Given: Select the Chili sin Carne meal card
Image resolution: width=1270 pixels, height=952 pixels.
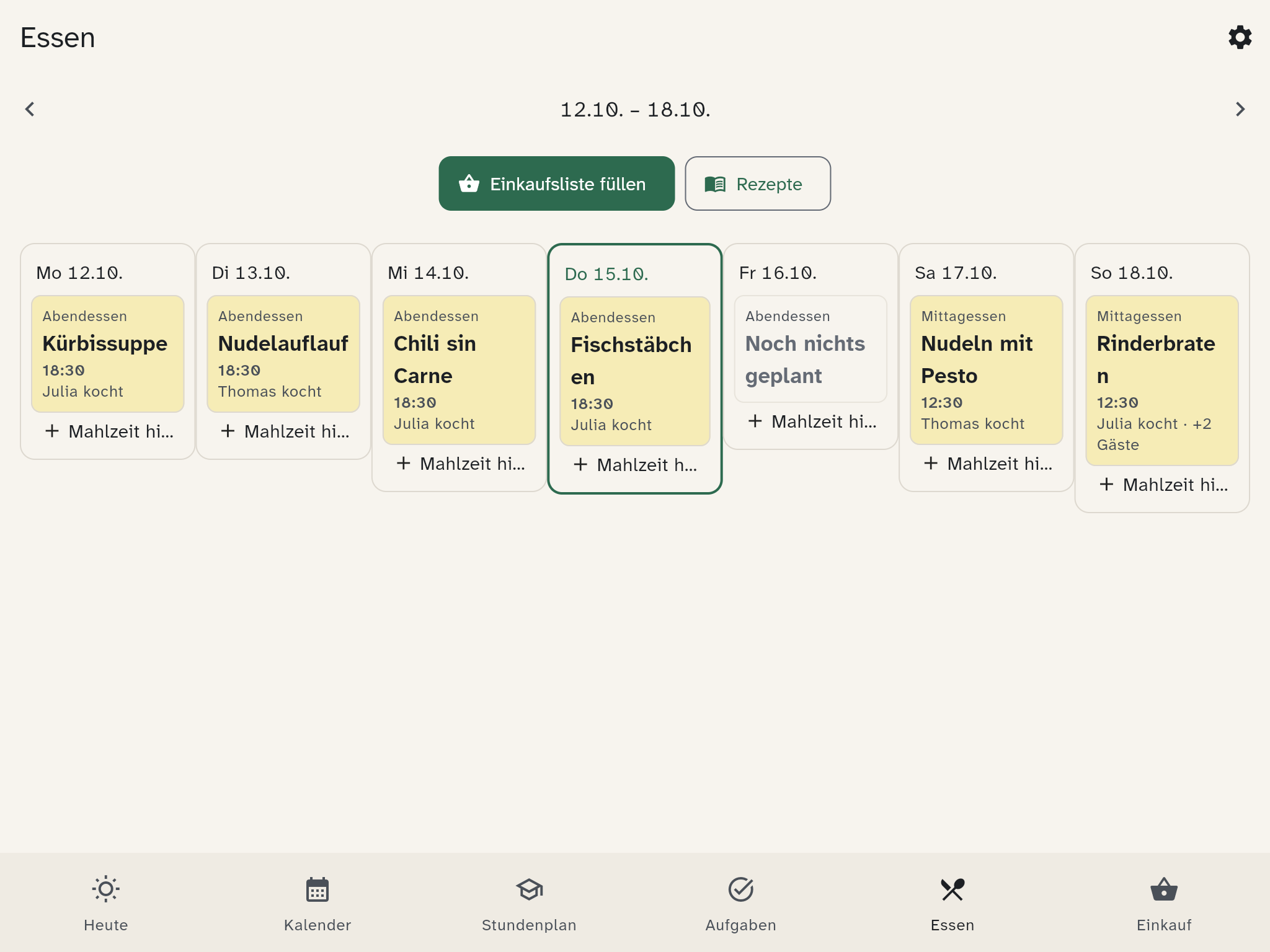Looking at the screenshot, I should click(x=459, y=370).
